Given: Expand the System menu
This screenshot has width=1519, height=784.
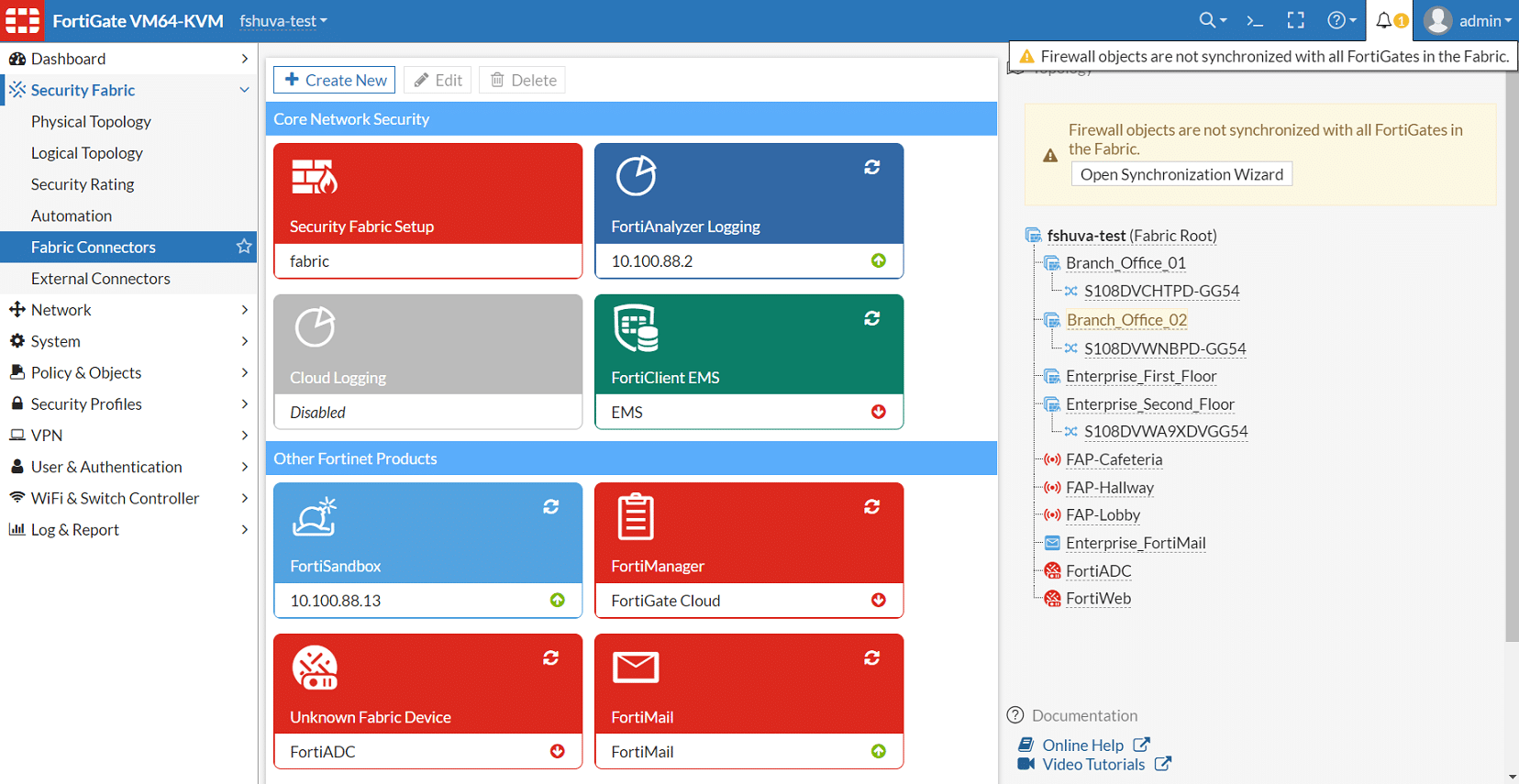Looking at the screenshot, I should [x=128, y=341].
